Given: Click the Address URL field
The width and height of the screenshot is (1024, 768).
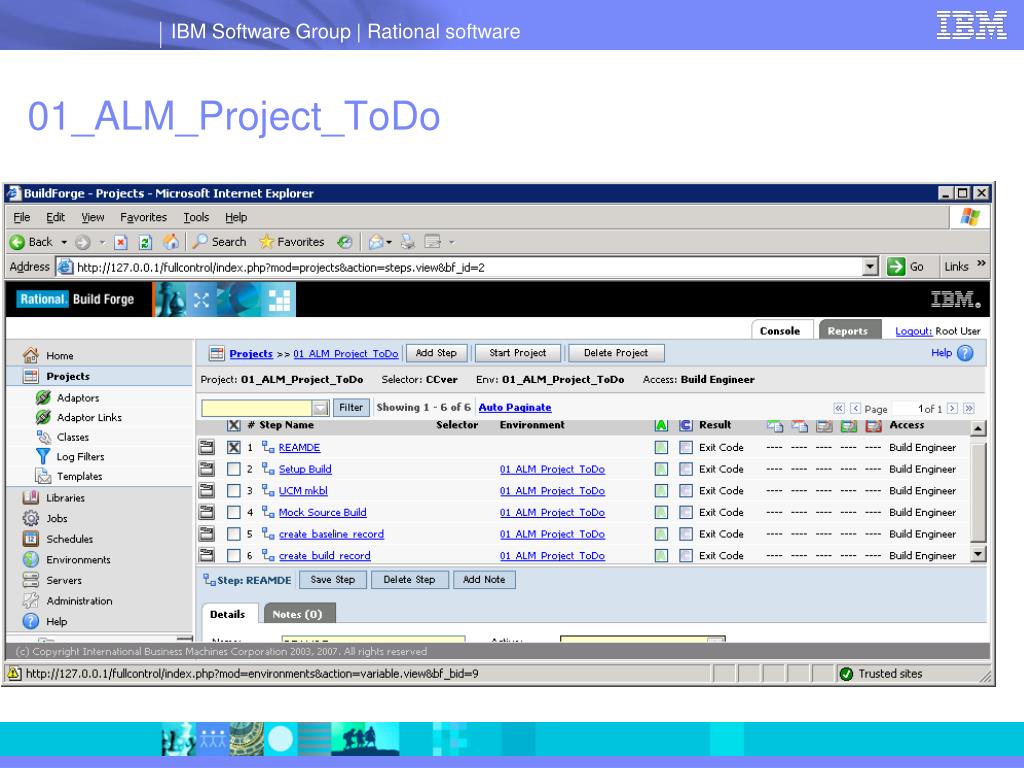Looking at the screenshot, I should (469, 267).
